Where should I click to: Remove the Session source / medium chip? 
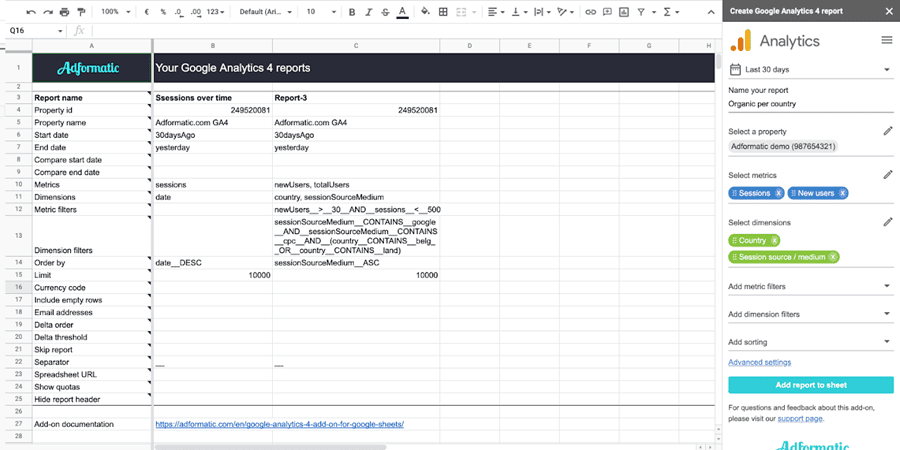pos(833,257)
